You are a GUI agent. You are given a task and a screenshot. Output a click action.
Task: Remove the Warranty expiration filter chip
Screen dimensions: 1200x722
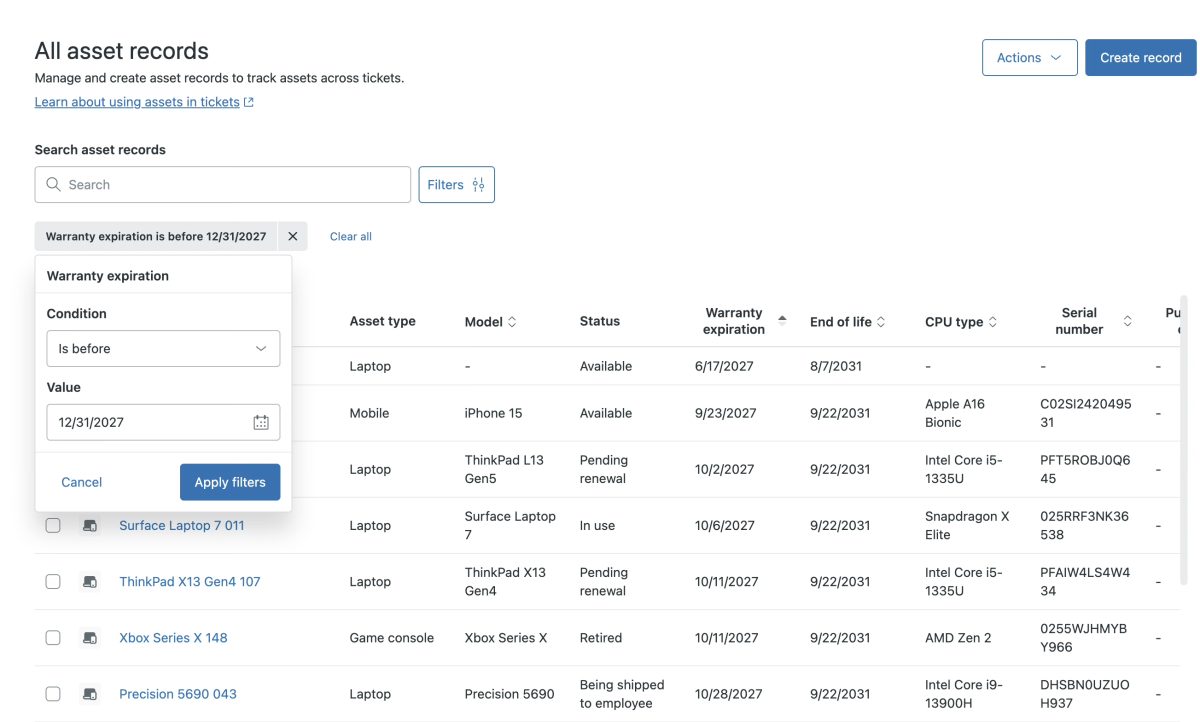tap(292, 237)
